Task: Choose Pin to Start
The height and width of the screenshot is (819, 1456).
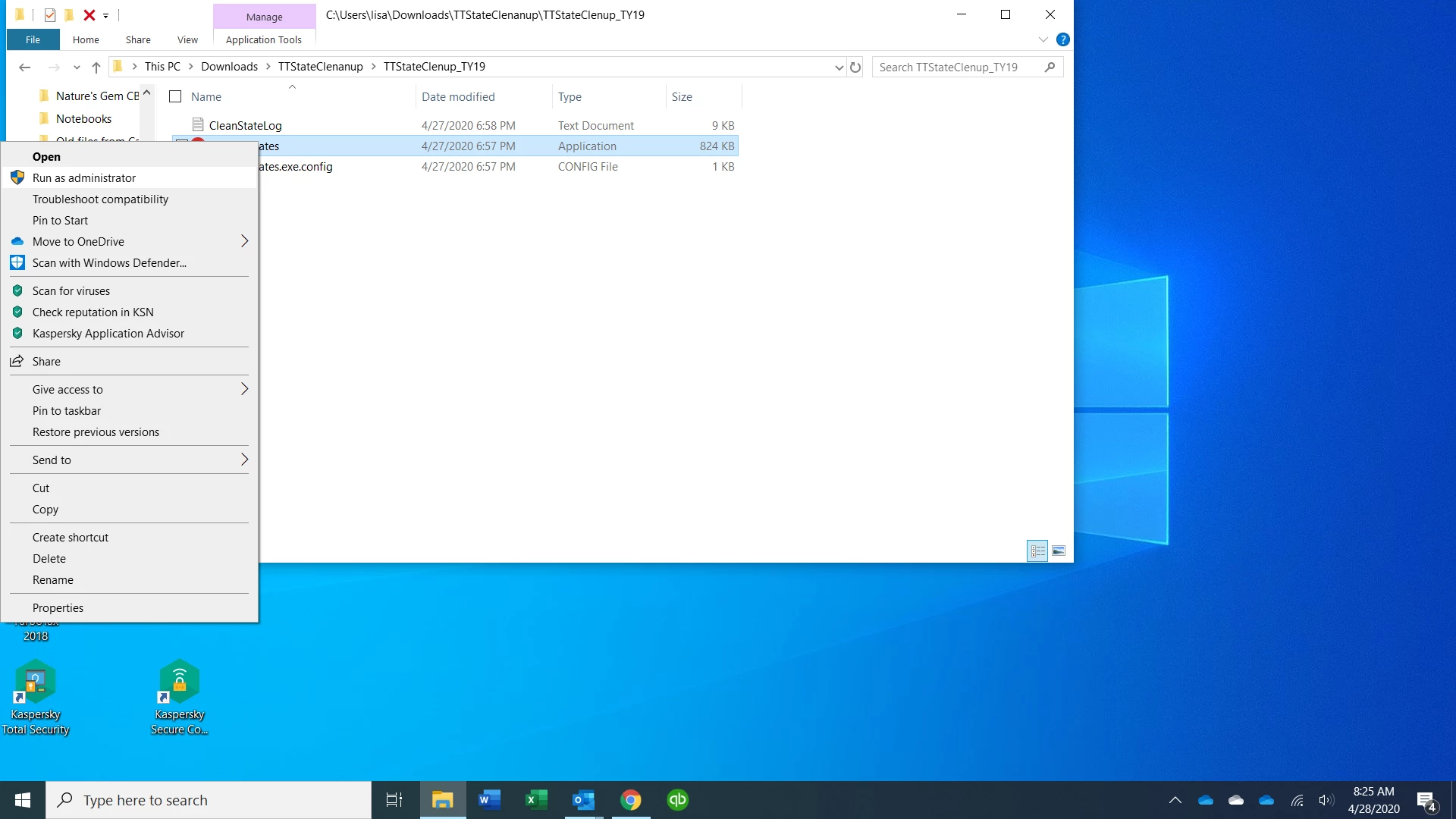Action: click(130, 221)
